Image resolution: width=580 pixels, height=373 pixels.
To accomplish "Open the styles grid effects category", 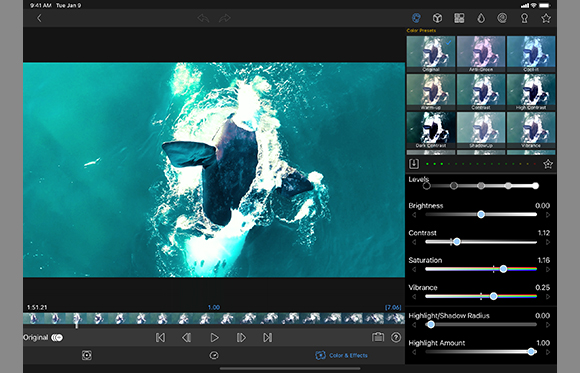I will pyautogui.click(x=459, y=18).
